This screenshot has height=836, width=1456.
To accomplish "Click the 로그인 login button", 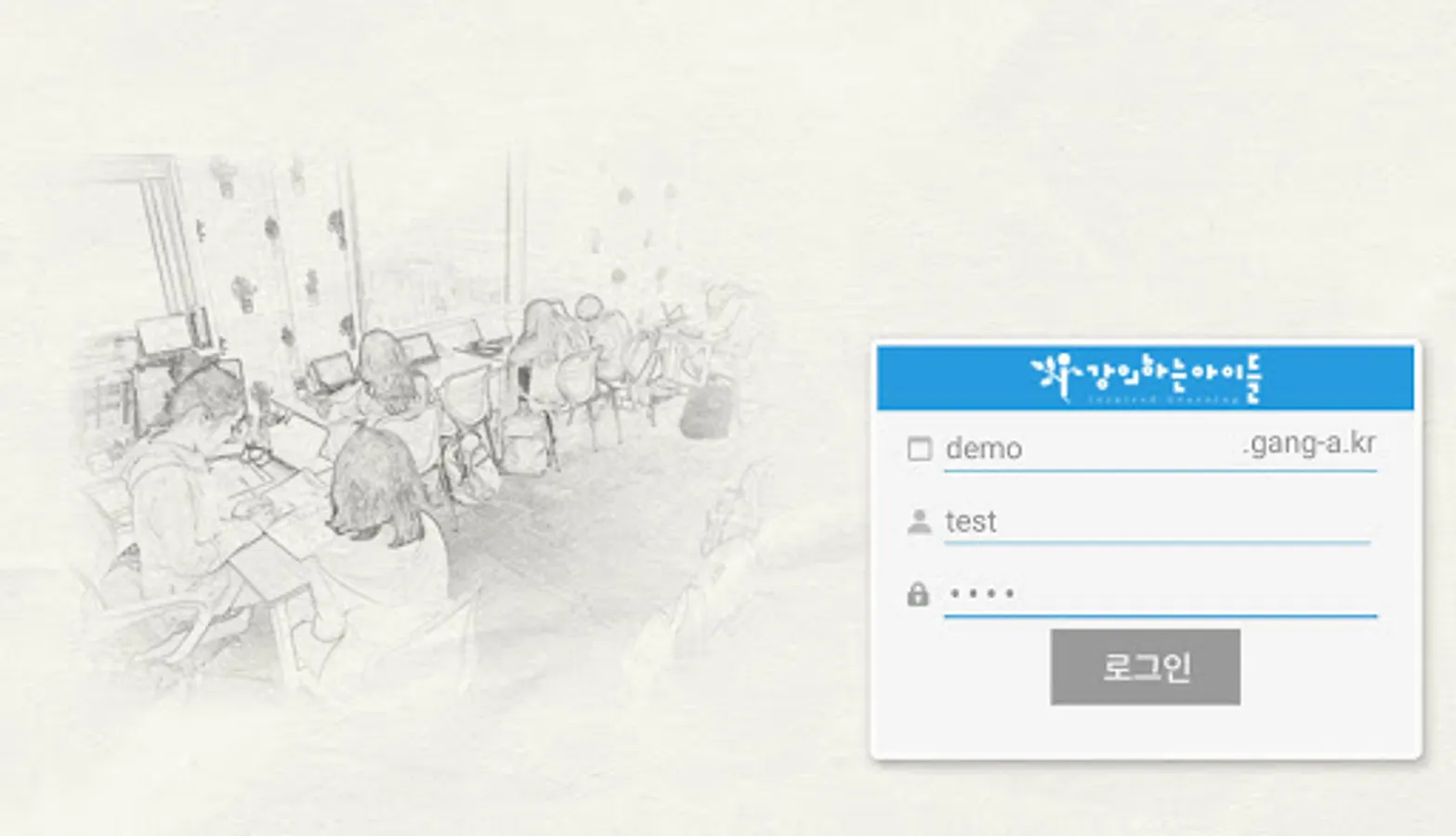I will coord(1145,667).
